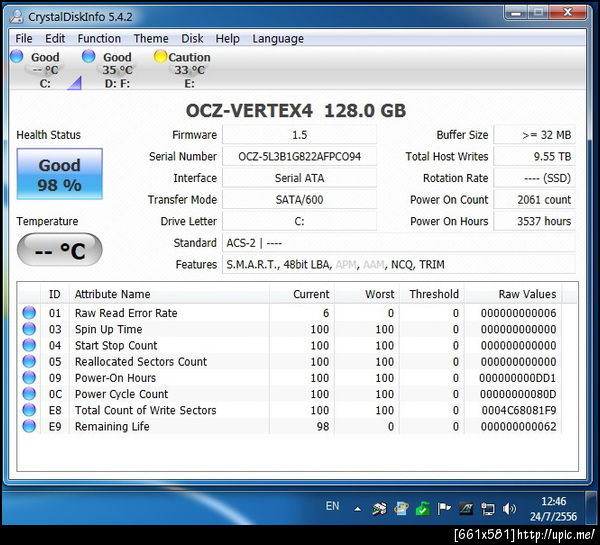Viewport: 600px width, 545px height.
Task: Select drive D: F: blue status orb
Action: coord(88,56)
